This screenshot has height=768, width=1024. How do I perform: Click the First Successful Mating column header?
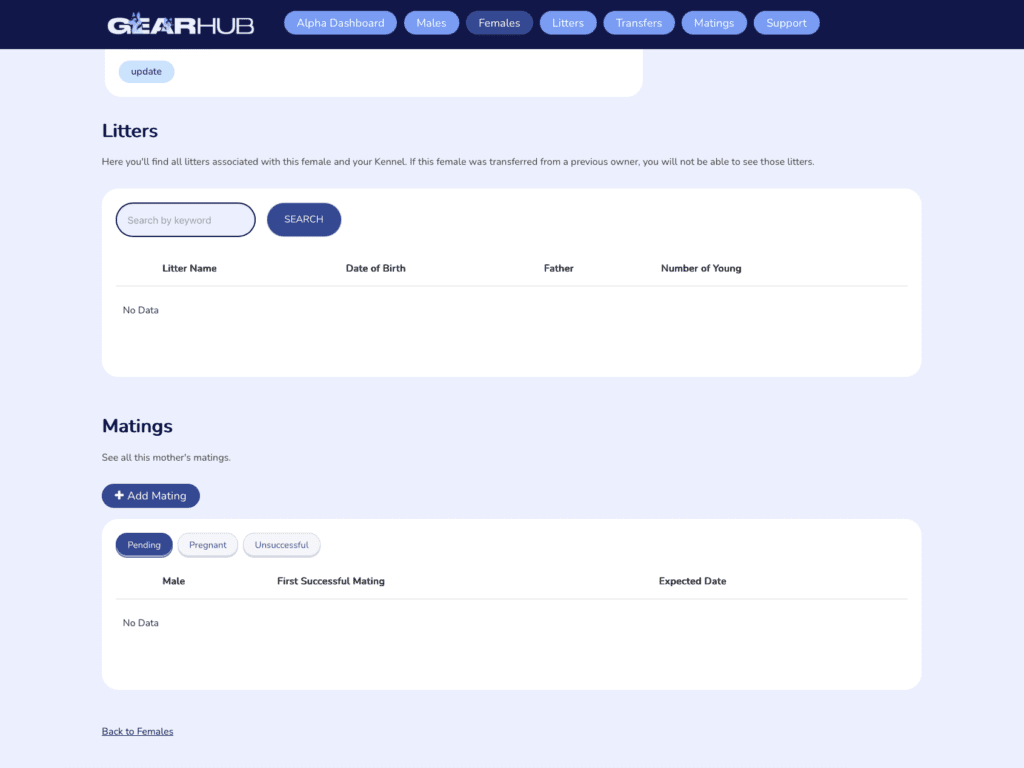tap(330, 581)
